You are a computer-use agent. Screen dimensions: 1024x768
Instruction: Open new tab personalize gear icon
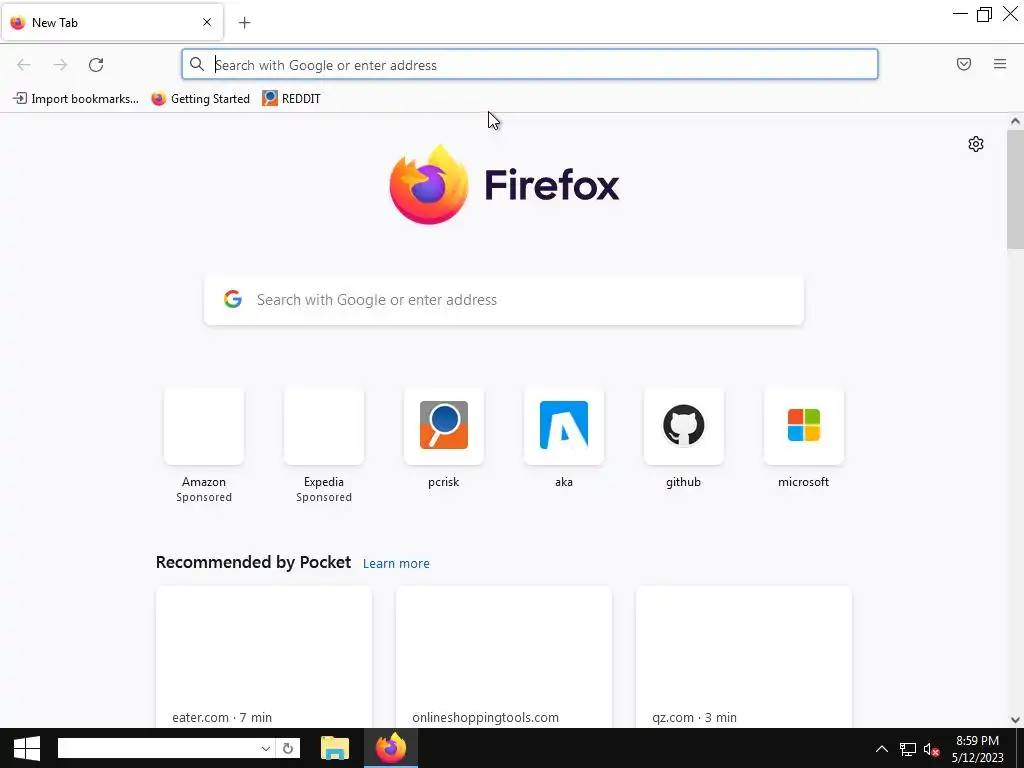click(976, 144)
